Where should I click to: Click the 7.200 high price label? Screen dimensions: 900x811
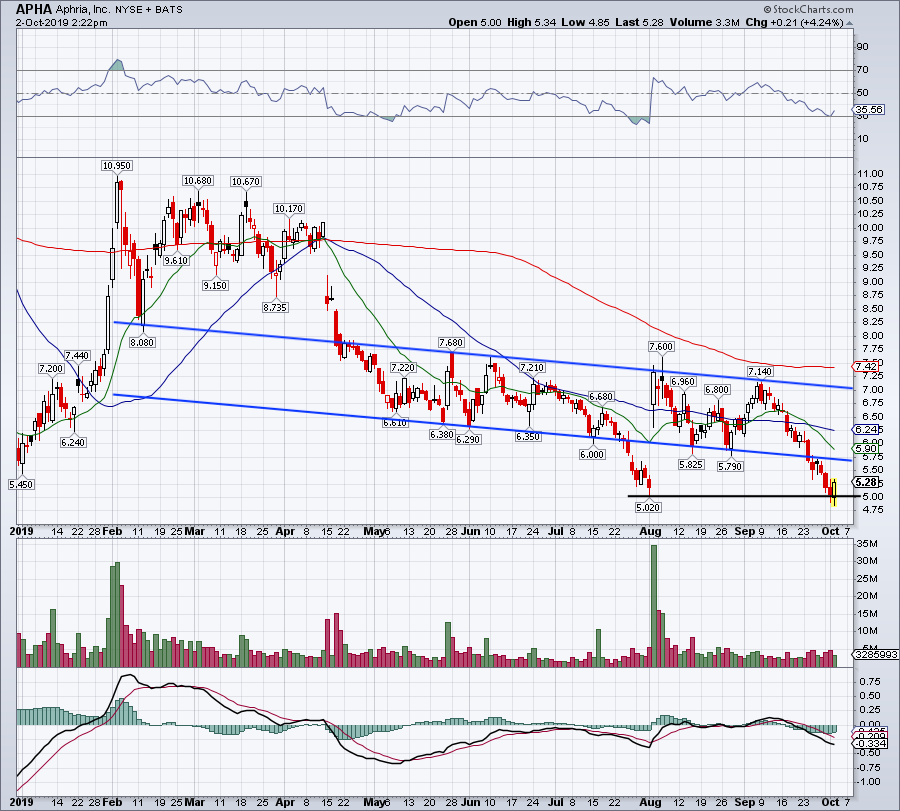pos(51,368)
